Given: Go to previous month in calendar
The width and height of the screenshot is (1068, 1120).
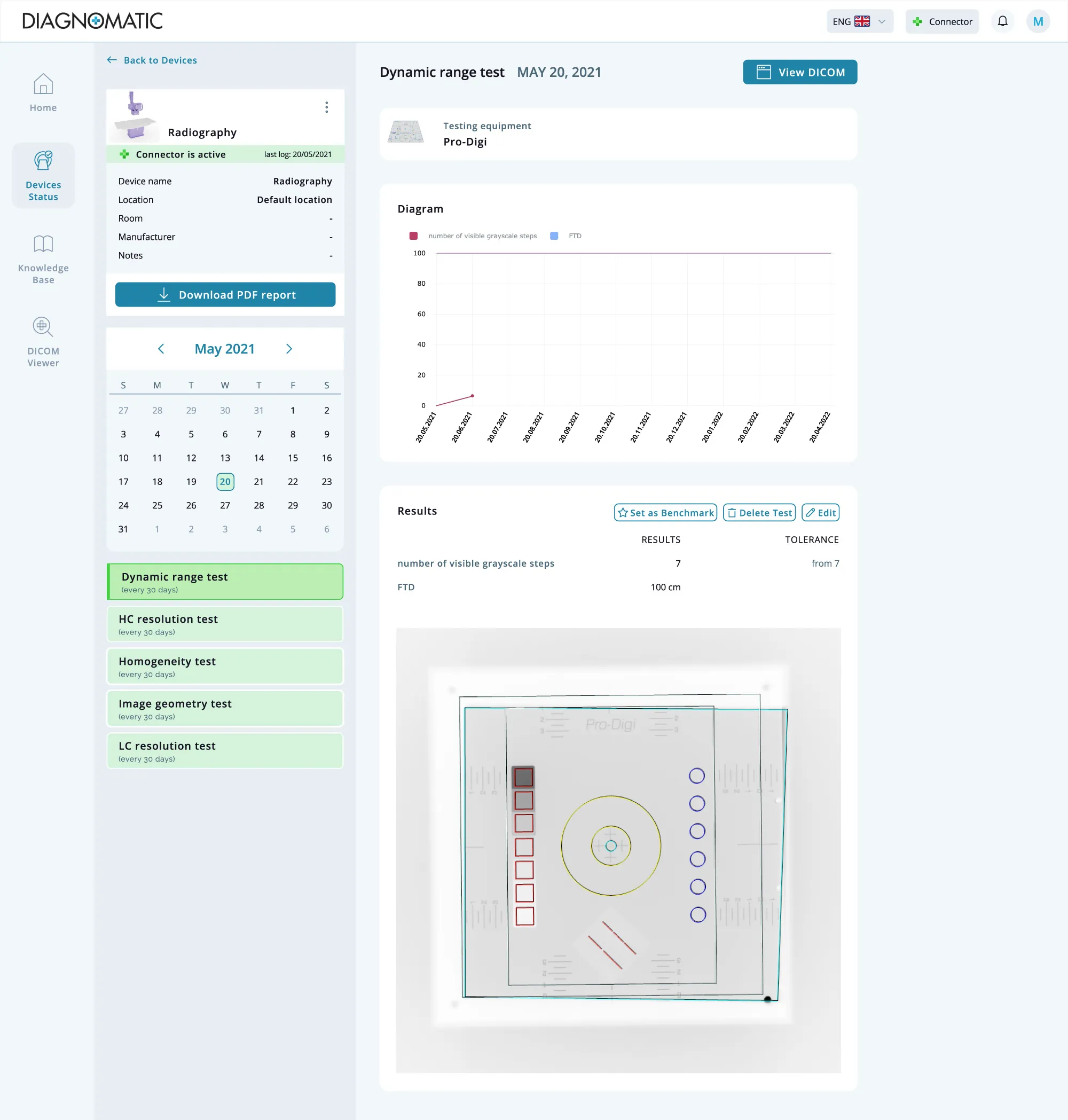Looking at the screenshot, I should pyautogui.click(x=161, y=348).
